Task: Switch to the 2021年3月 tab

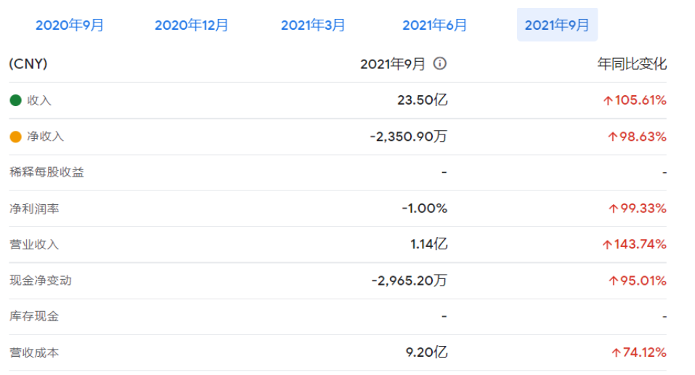Action: point(313,25)
